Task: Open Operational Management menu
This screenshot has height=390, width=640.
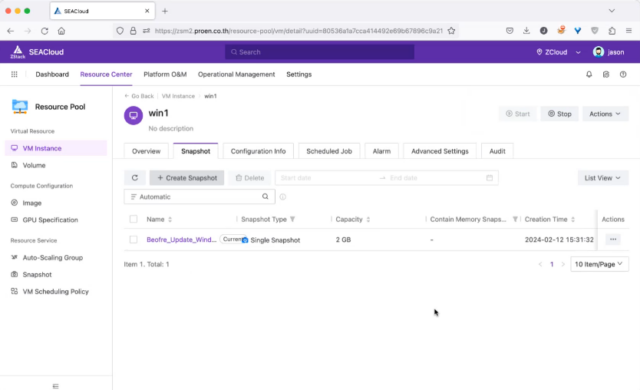Action: (236, 74)
